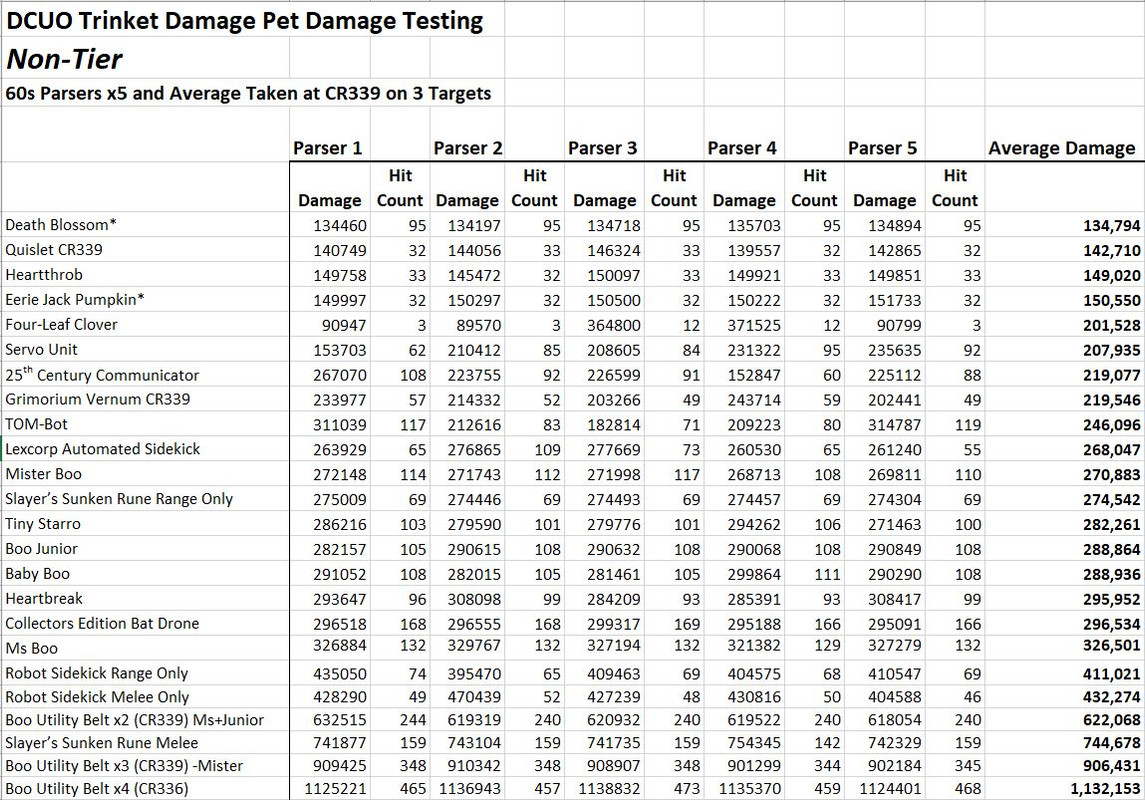
Task: Click Death Blossom average 134,794
Action: (1111, 226)
